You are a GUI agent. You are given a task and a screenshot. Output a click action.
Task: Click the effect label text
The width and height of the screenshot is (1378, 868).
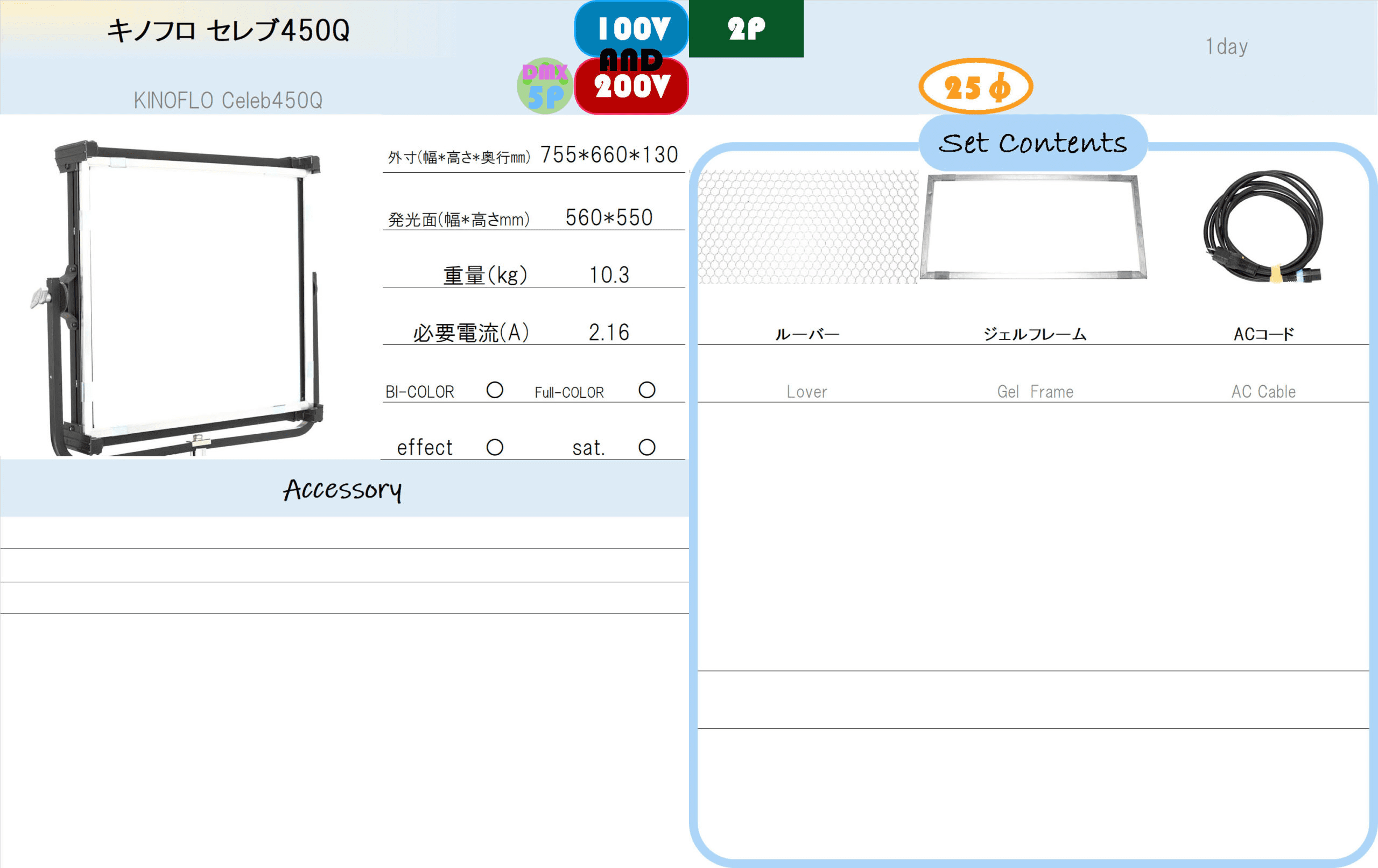tap(425, 448)
